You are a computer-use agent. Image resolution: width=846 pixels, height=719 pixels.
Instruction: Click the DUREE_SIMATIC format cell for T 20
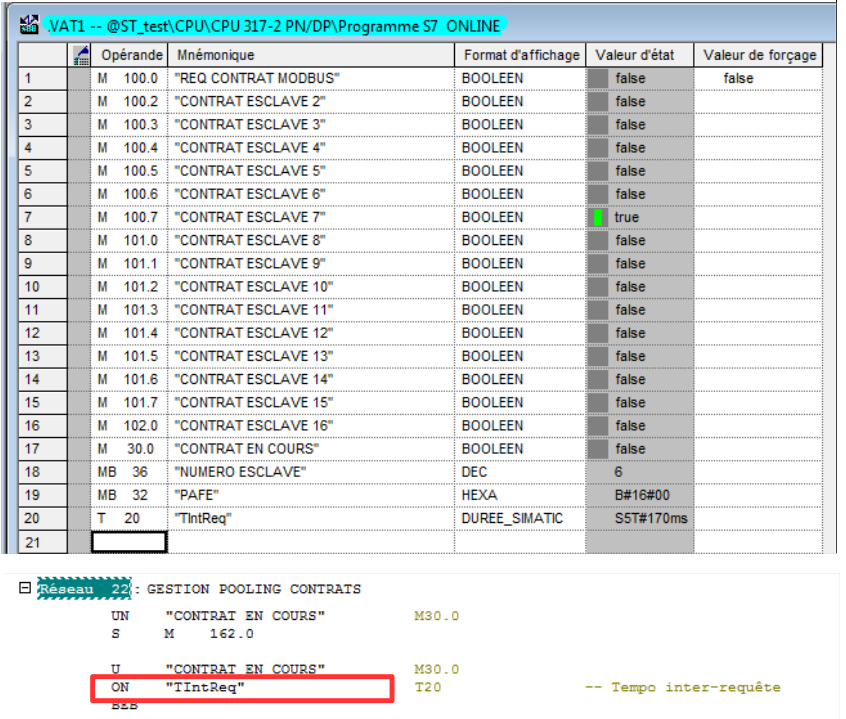512,518
